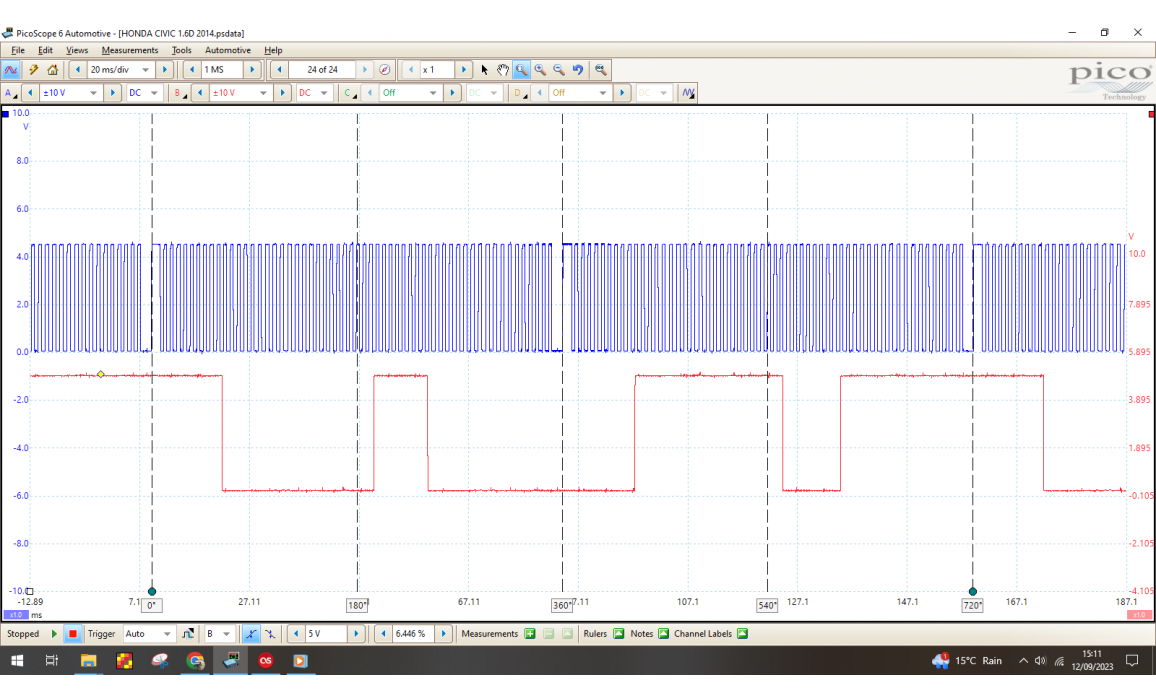Open the Automotive menu
Viewport: 1156px width, 700px height.
point(228,50)
